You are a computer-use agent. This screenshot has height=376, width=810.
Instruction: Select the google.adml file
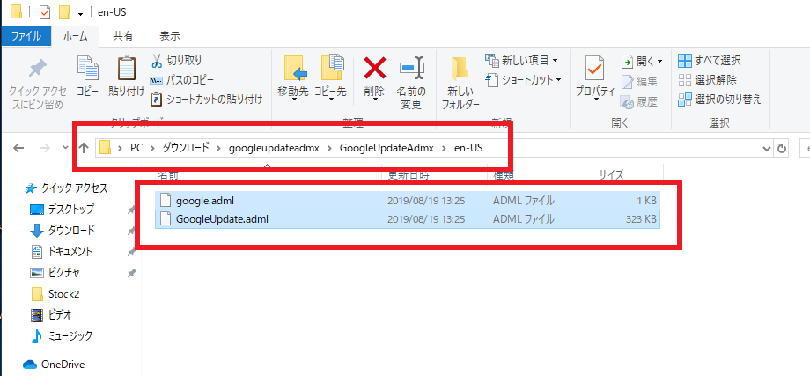point(407,200)
